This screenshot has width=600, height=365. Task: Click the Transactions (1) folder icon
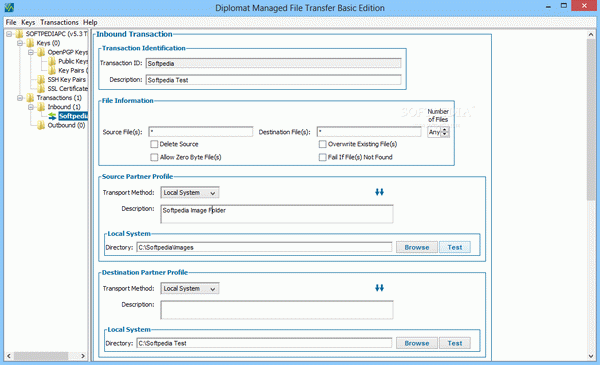click(30, 98)
